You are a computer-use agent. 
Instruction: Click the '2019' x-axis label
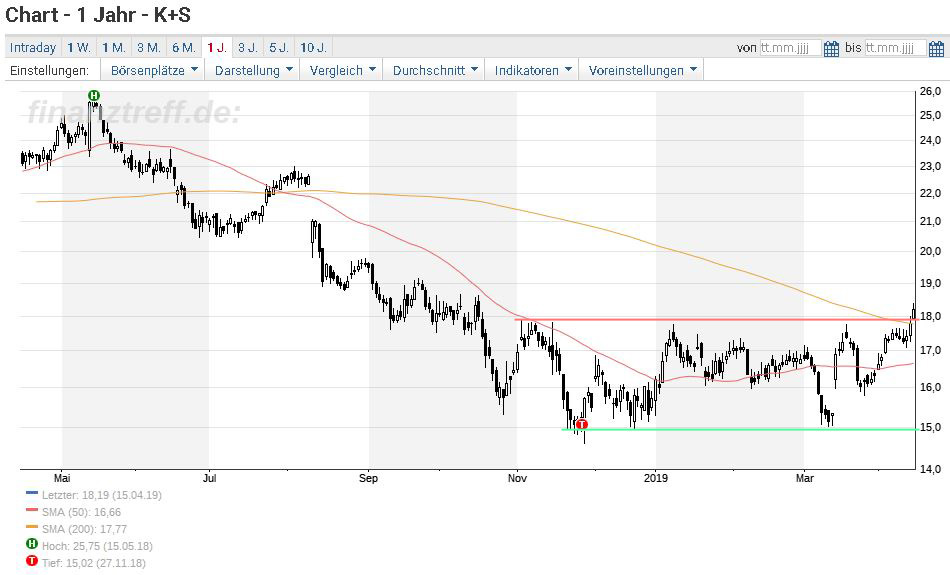pyautogui.click(x=656, y=478)
